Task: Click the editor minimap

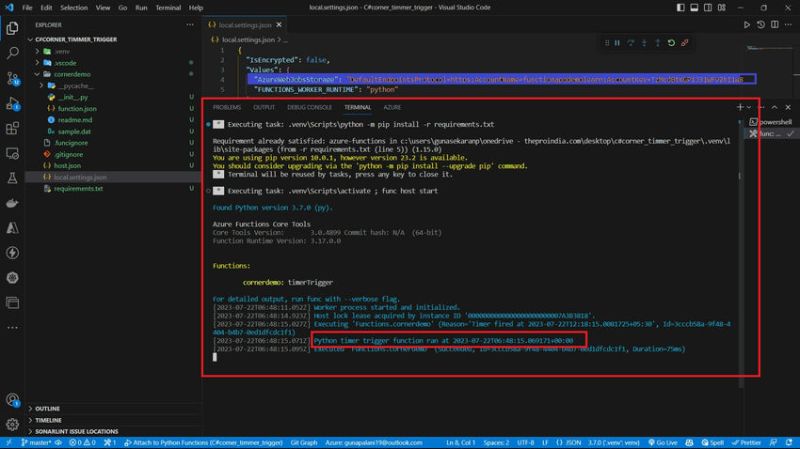Action: click(x=769, y=48)
